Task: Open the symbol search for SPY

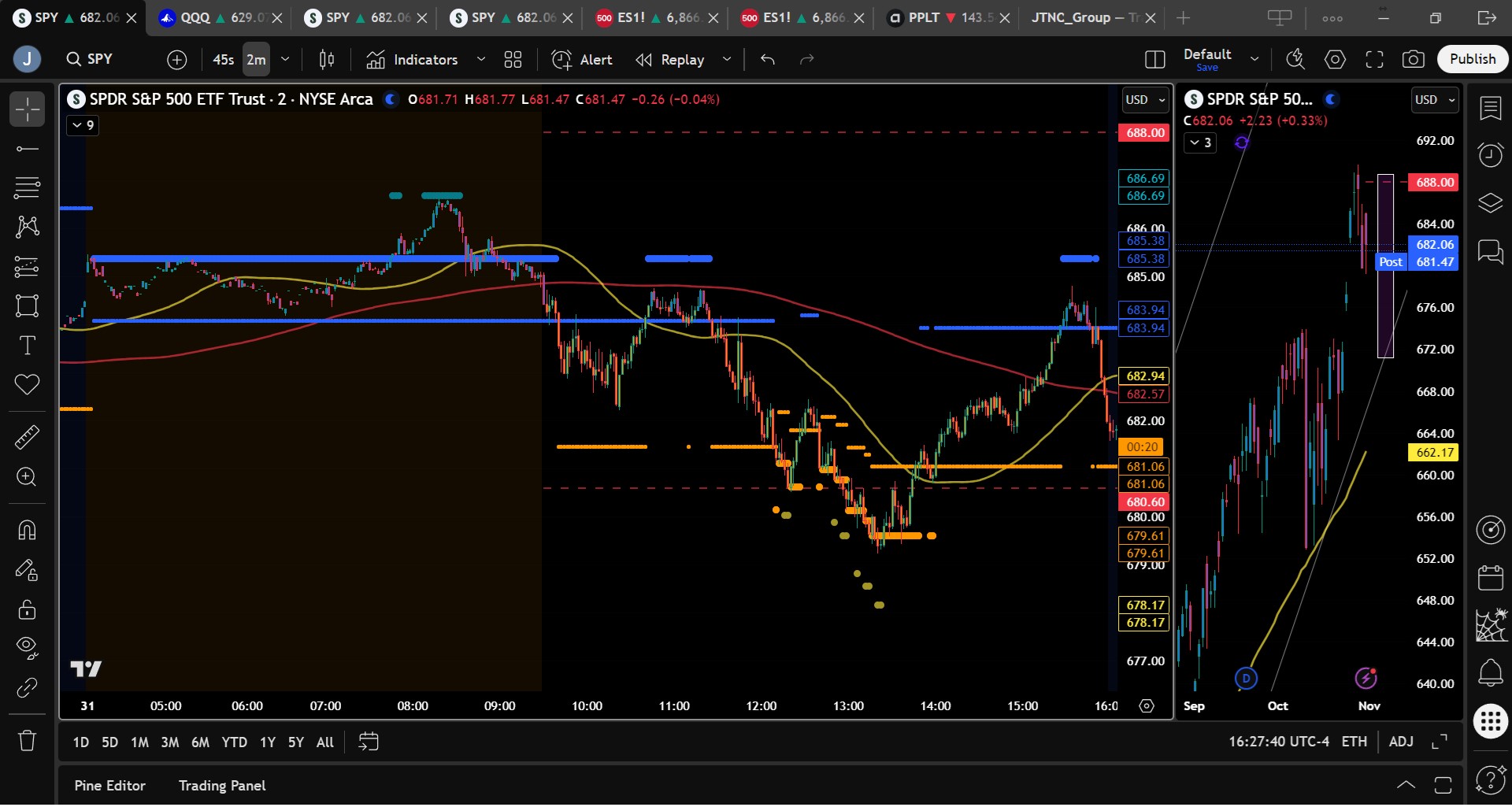Action: pyautogui.click(x=91, y=59)
